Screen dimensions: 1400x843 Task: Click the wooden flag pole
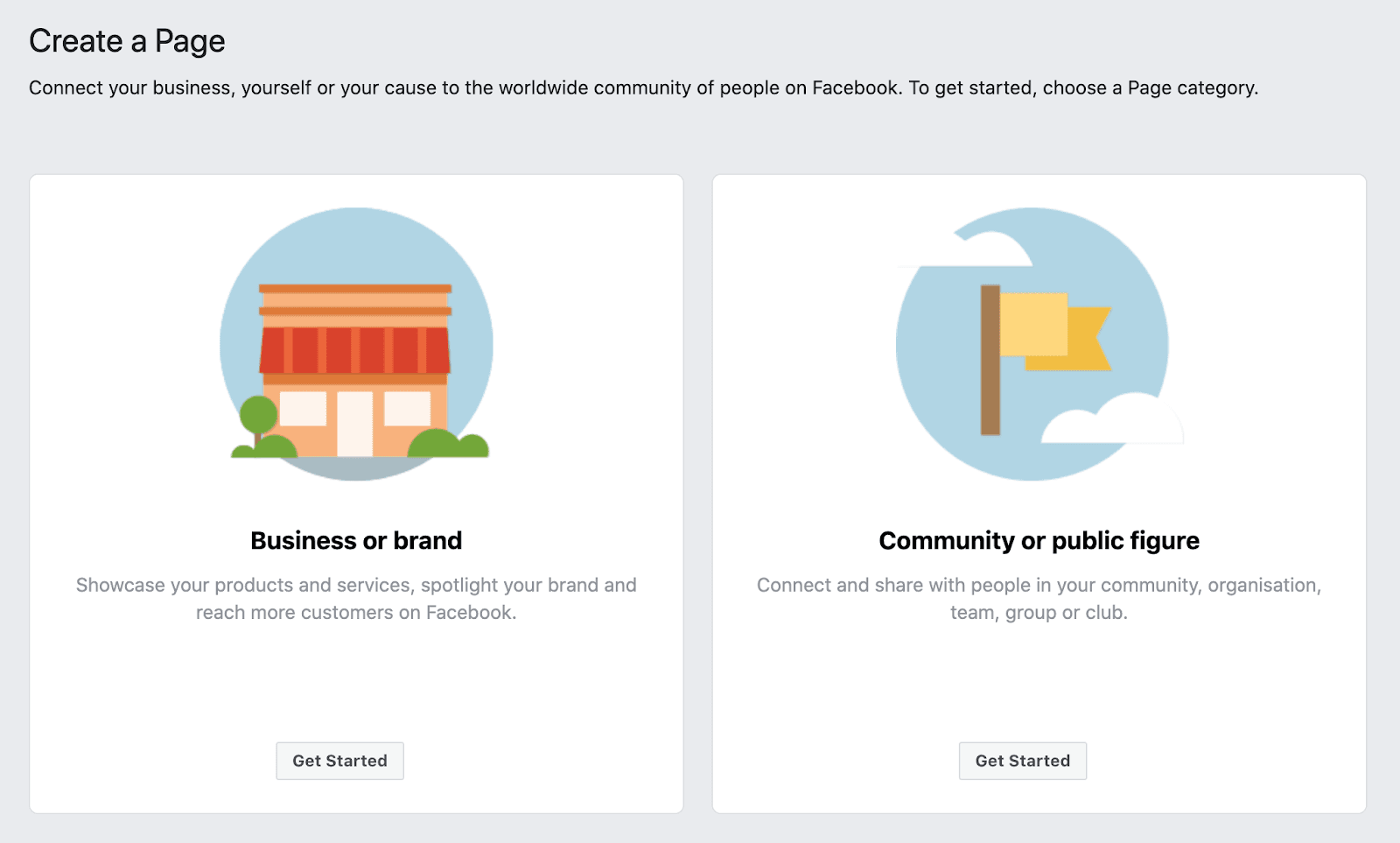(x=990, y=360)
